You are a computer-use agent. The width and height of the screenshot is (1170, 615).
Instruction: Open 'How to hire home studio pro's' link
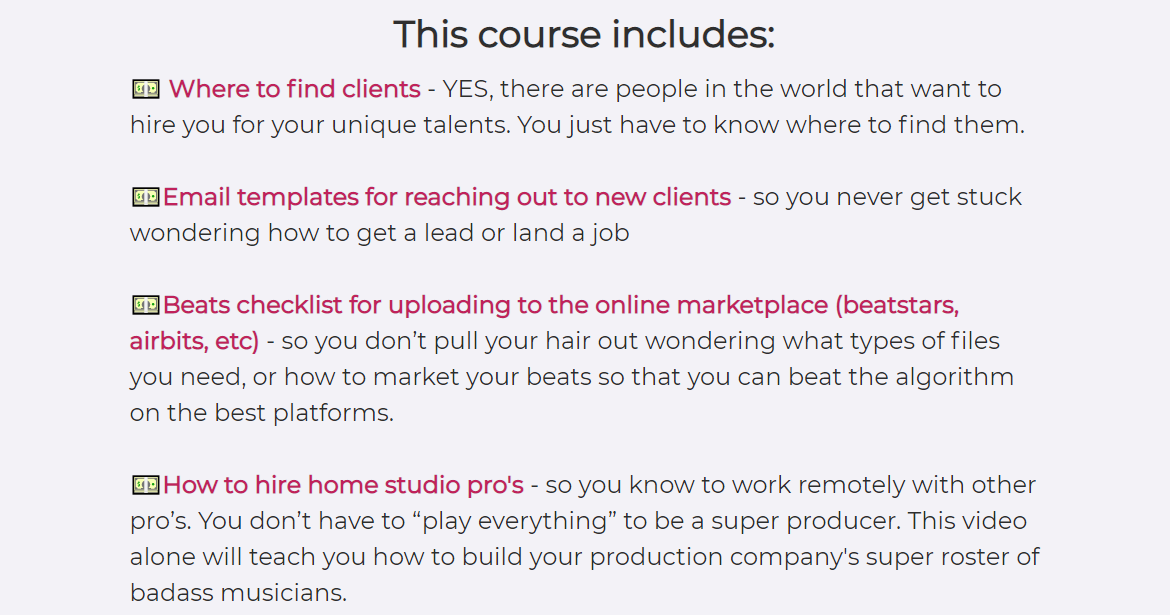click(343, 485)
